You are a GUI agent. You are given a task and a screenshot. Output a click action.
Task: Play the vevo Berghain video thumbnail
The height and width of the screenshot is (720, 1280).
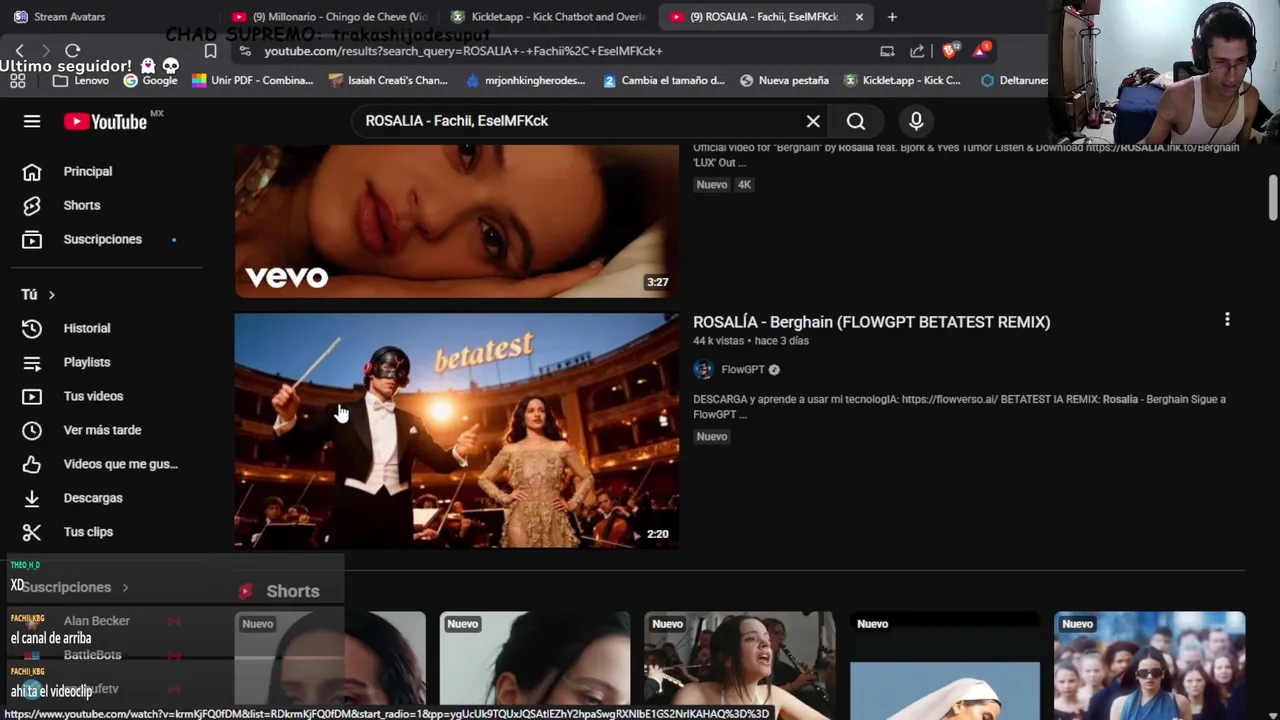pyautogui.click(x=457, y=221)
